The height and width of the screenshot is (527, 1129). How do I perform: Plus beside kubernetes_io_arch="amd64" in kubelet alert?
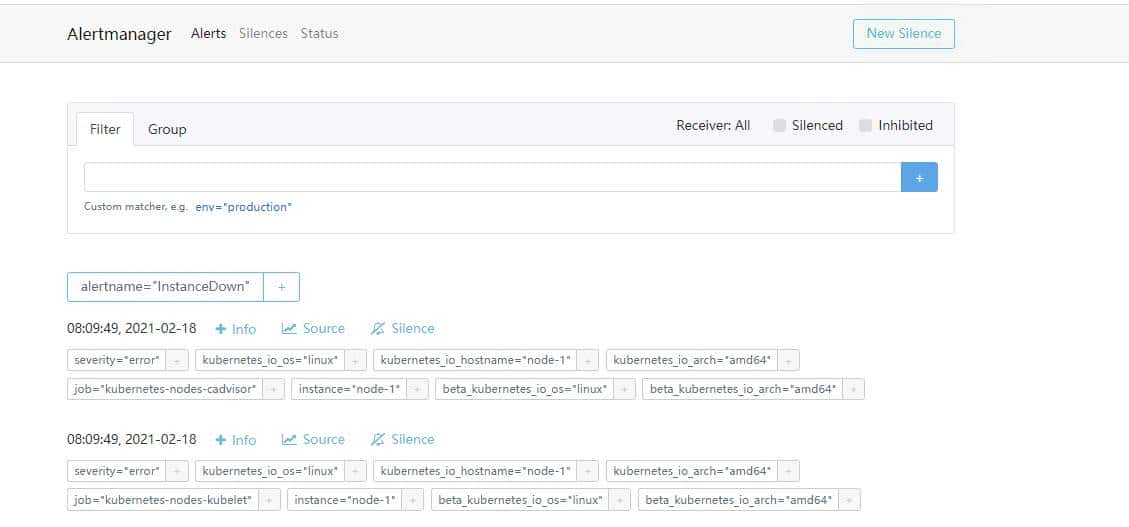click(x=788, y=471)
